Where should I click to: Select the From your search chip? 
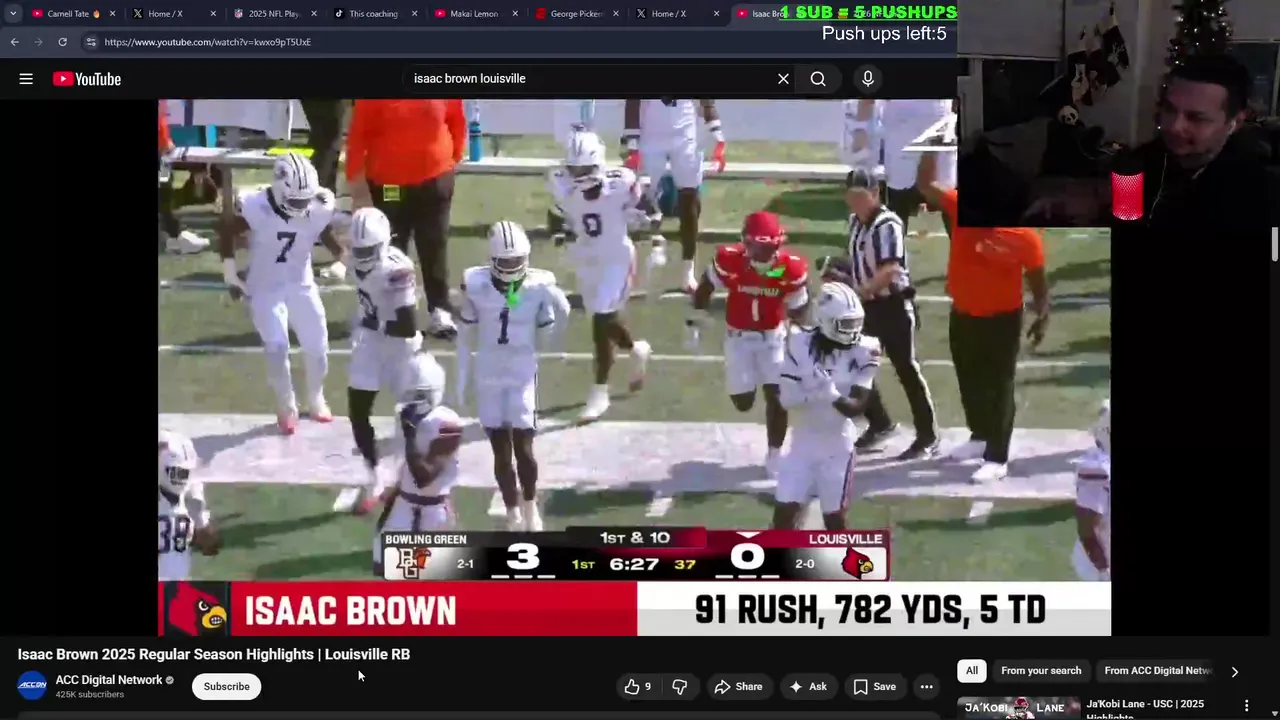1041,671
